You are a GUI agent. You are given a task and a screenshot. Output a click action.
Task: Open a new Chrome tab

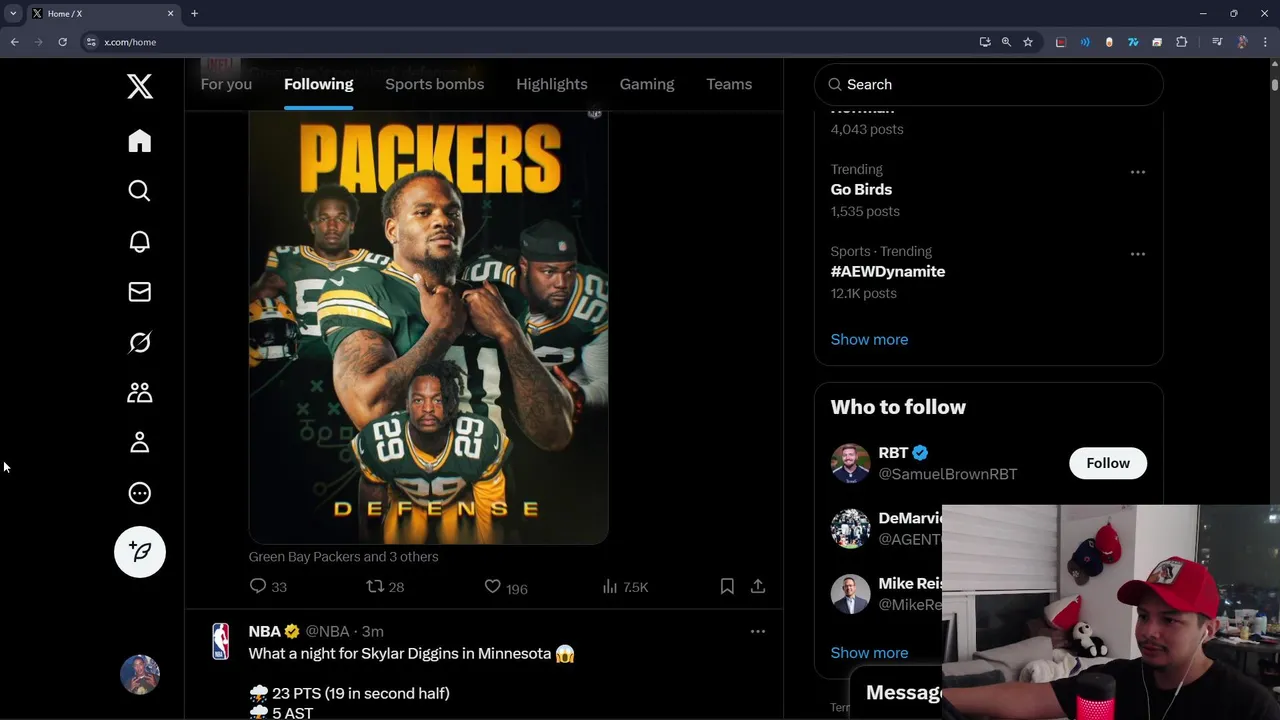(x=194, y=13)
